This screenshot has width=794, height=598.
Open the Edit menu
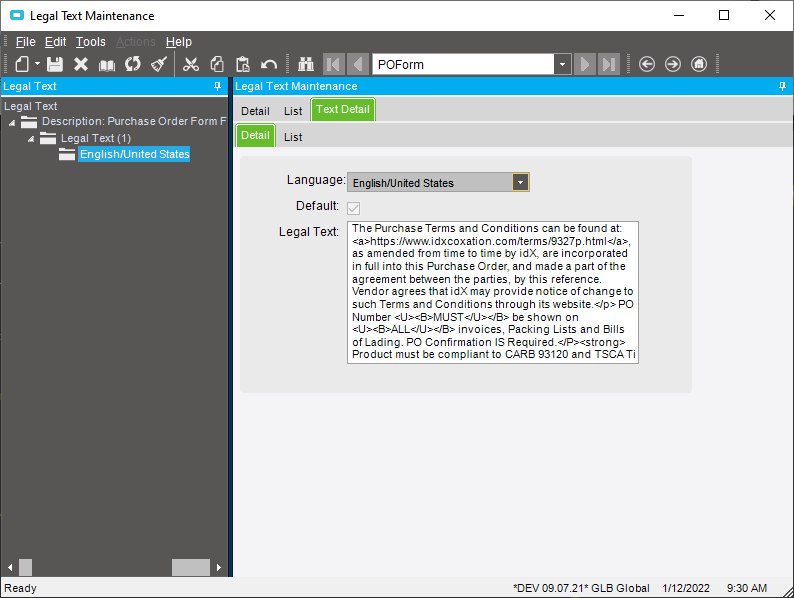point(56,42)
